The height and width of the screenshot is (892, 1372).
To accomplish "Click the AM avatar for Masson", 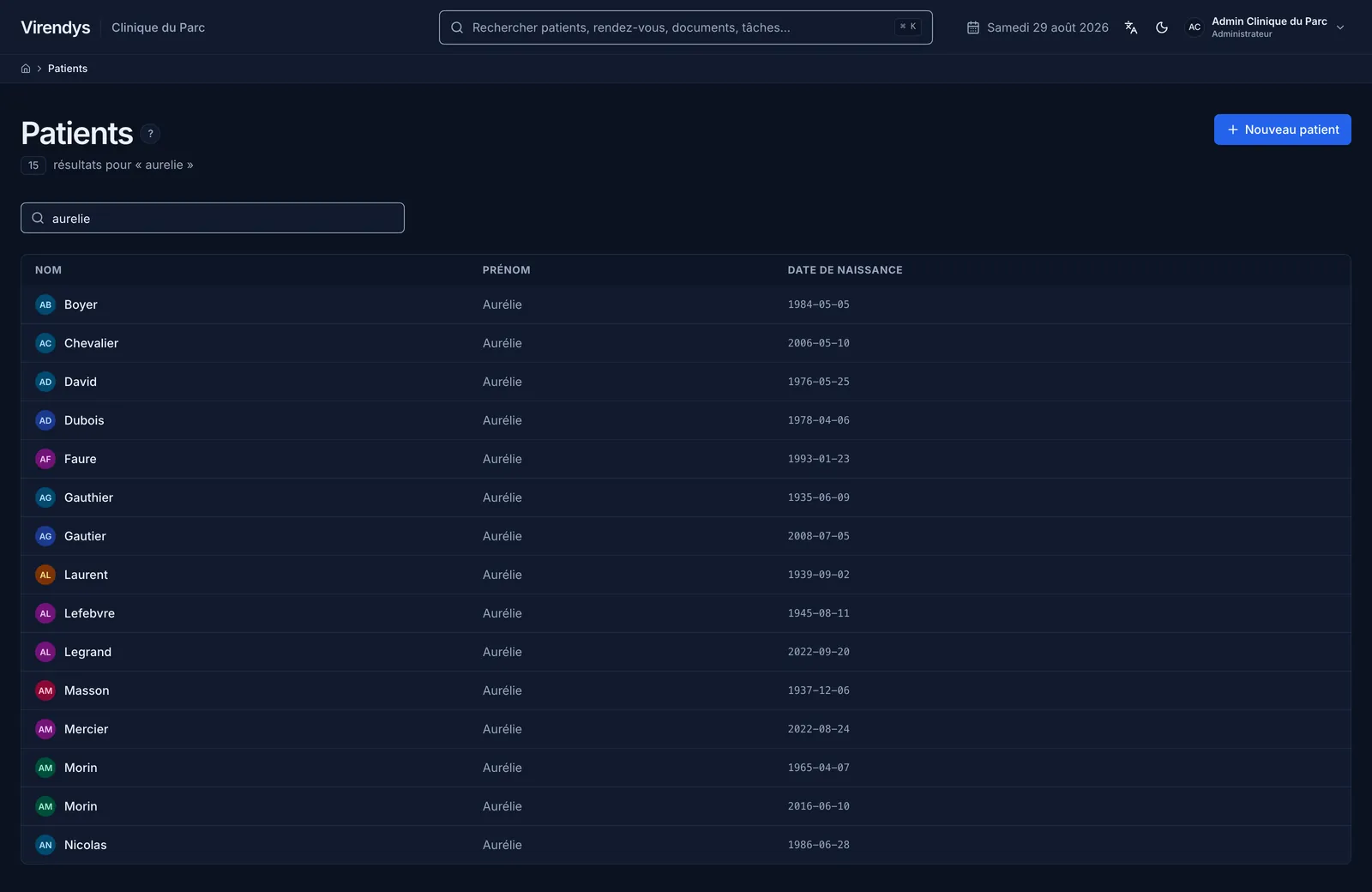I will tap(45, 690).
